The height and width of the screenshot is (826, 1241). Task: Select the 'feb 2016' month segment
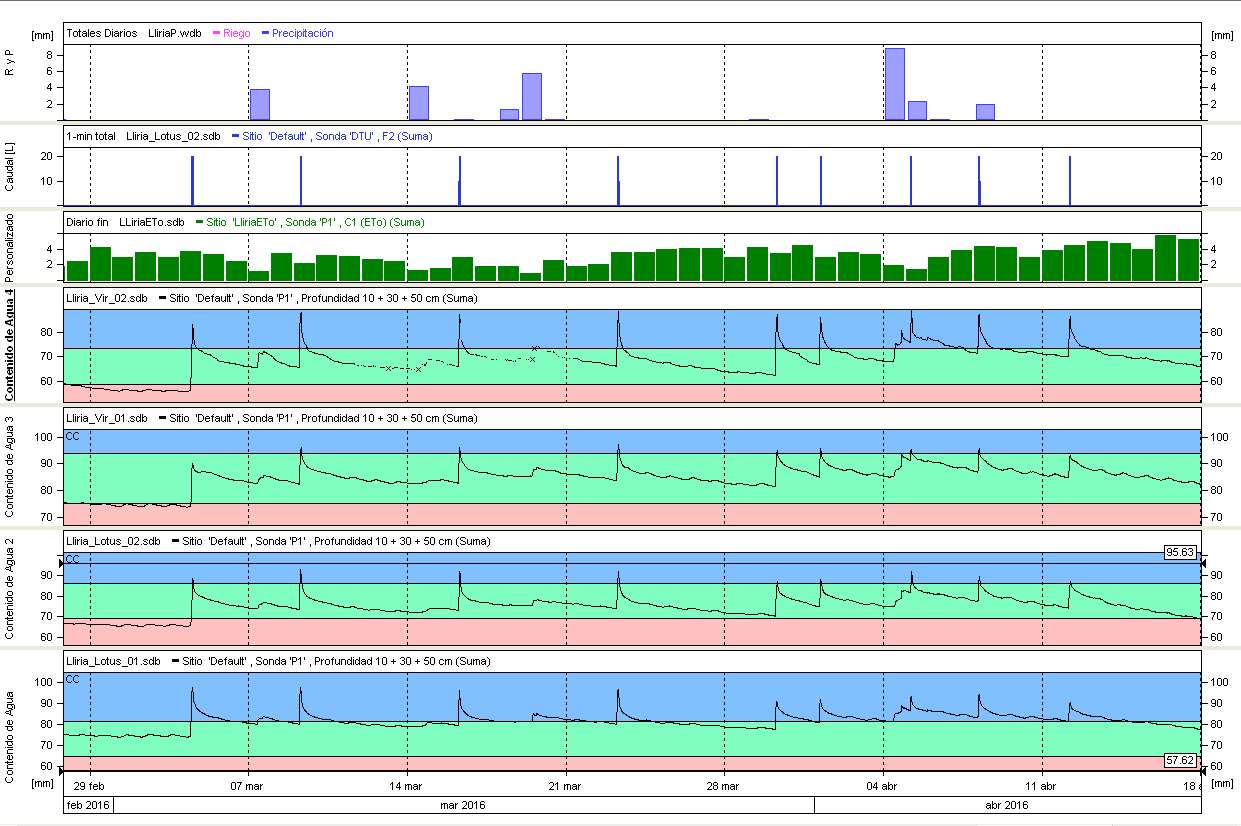(x=88, y=805)
